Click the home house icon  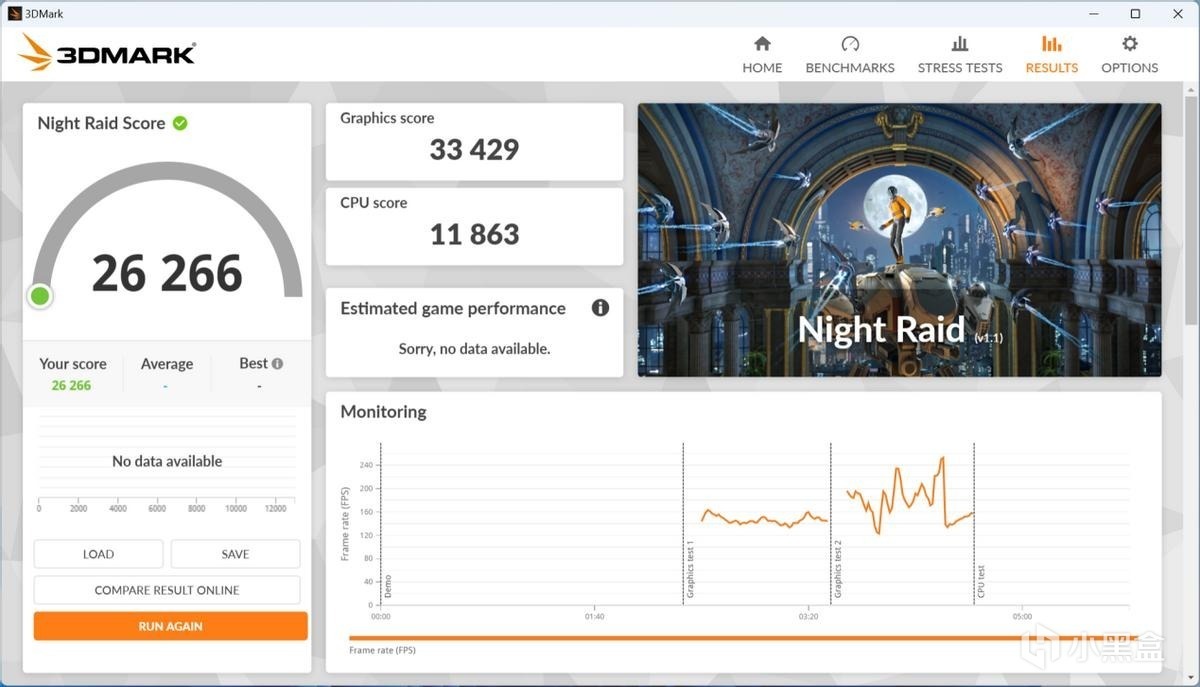[x=762, y=44]
